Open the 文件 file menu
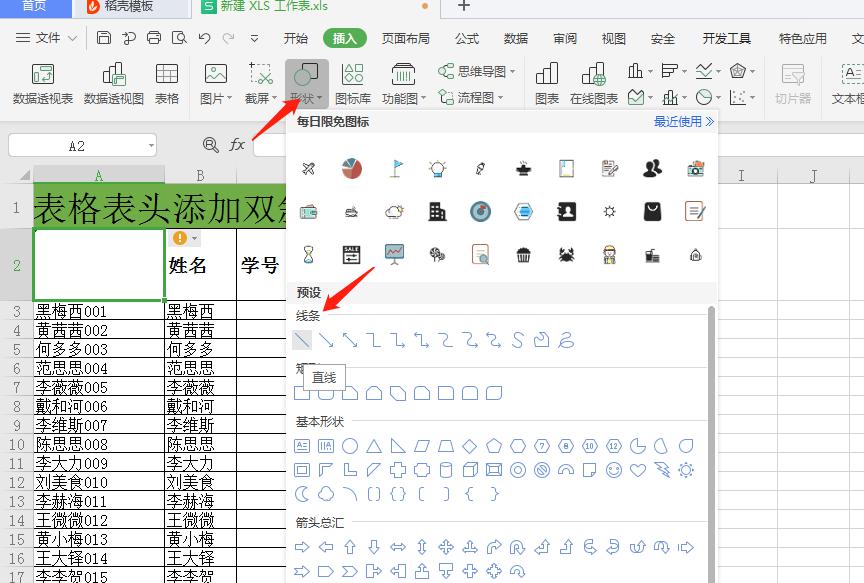This screenshot has width=864, height=583. (x=46, y=37)
